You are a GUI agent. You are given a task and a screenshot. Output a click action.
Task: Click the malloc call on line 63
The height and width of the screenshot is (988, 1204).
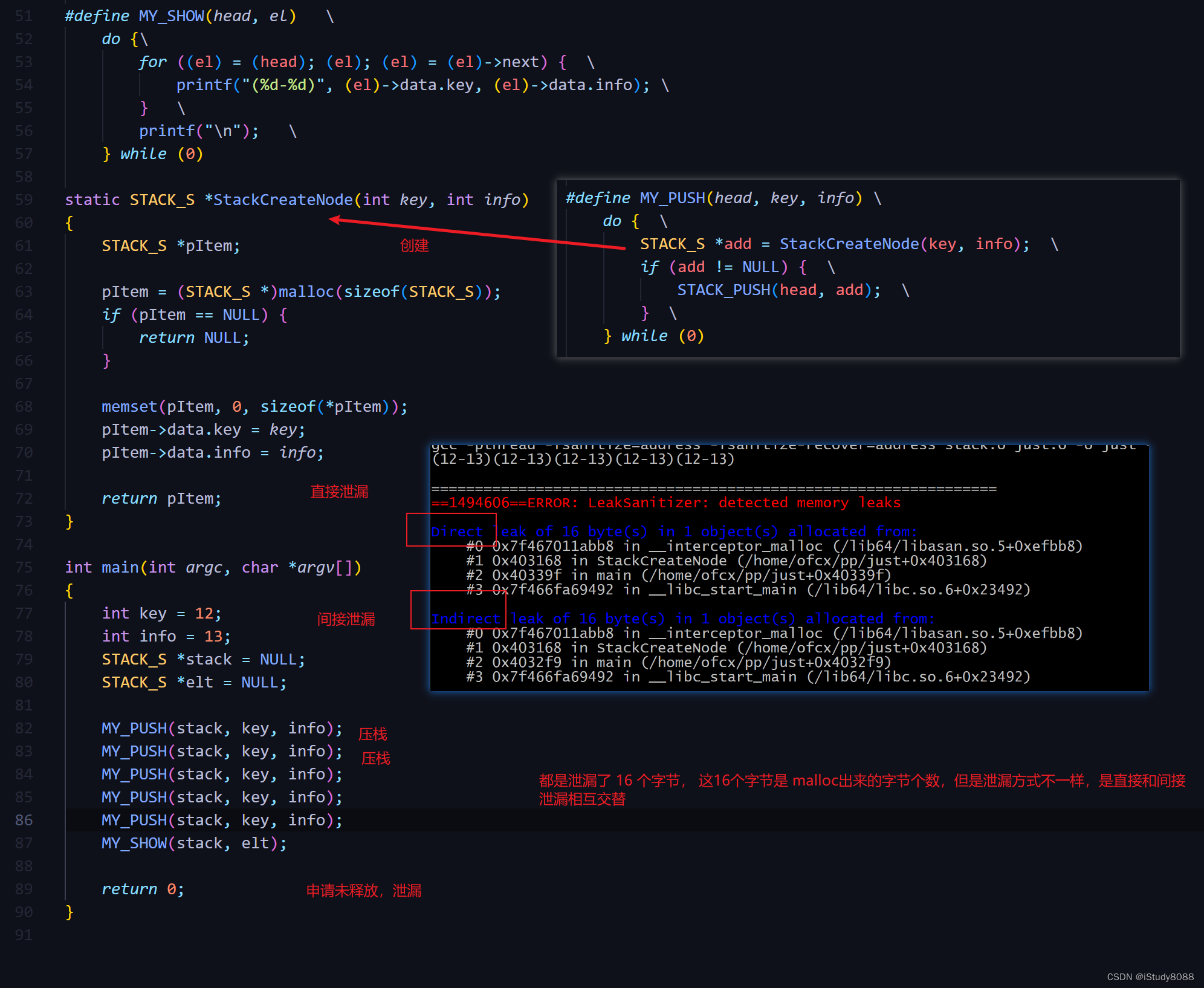pyautogui.click(x=306, y=291)
